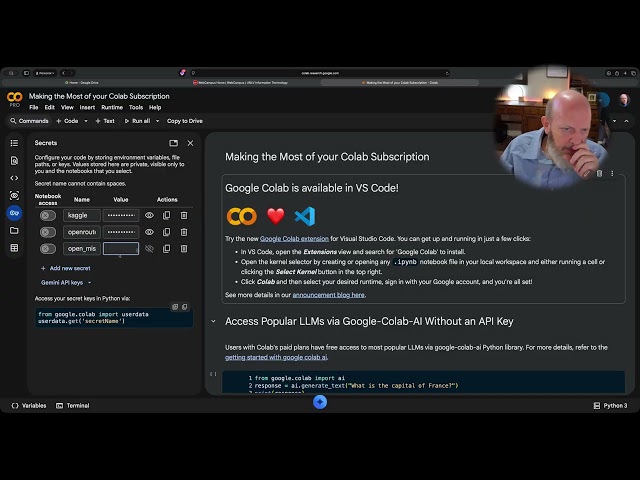Click the browser address bar
640x480 pixels.
[320, 73]
